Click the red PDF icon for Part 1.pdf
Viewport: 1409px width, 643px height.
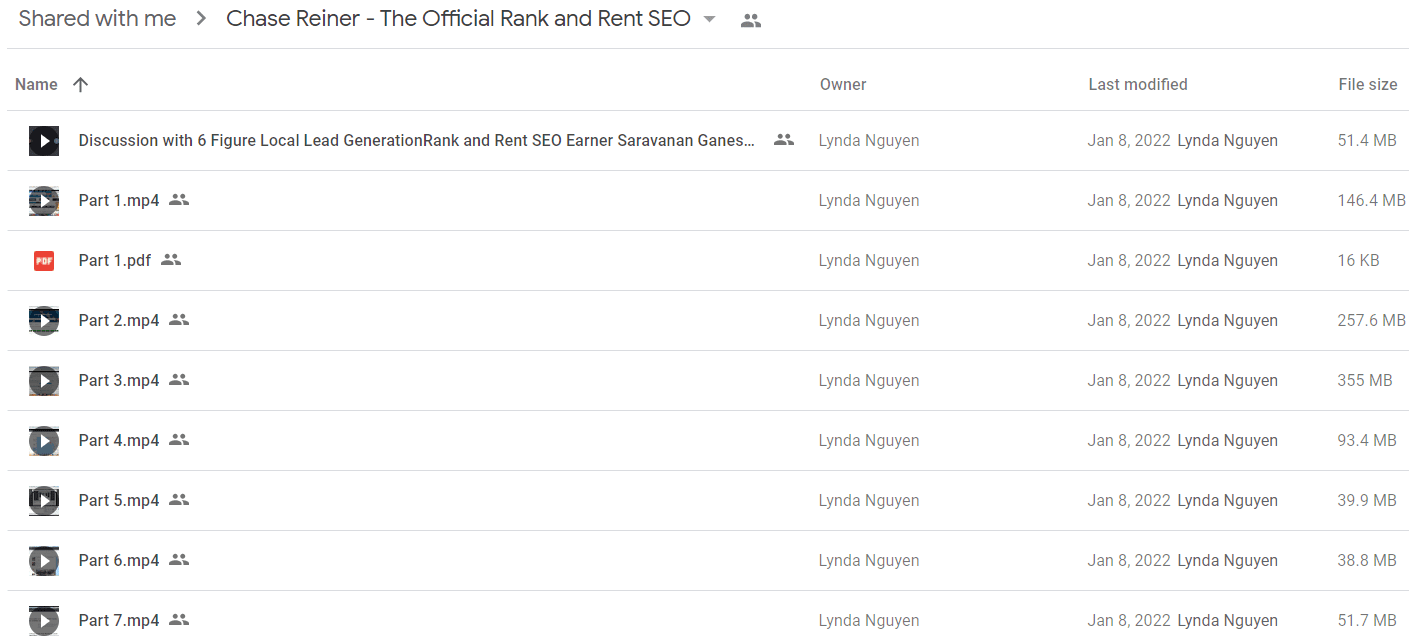44,261
